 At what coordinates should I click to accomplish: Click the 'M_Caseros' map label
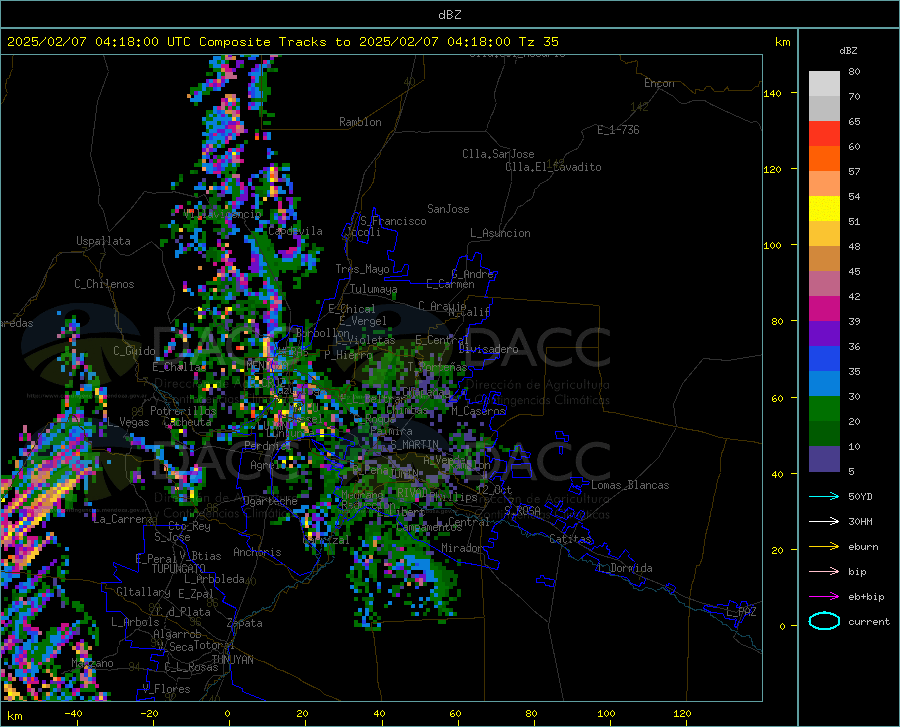(x=478, y=411)
